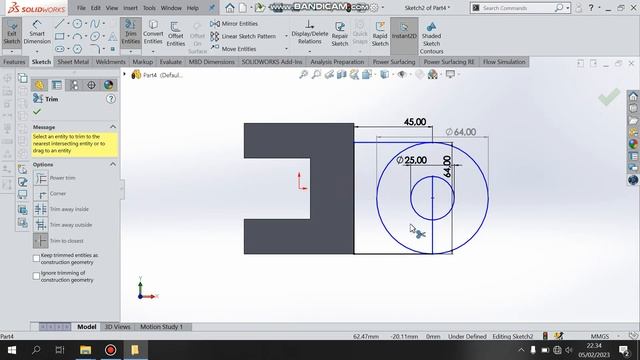Click the Zoom to Fit view icon
640x360 pixels.
[303, 74]
